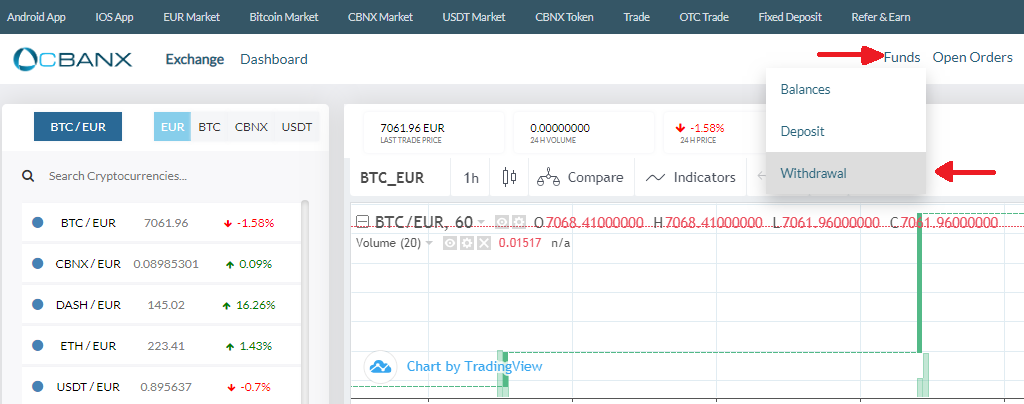Select Balances from Funds menu
1024x404 pixels.
click(x=846, y=89)
